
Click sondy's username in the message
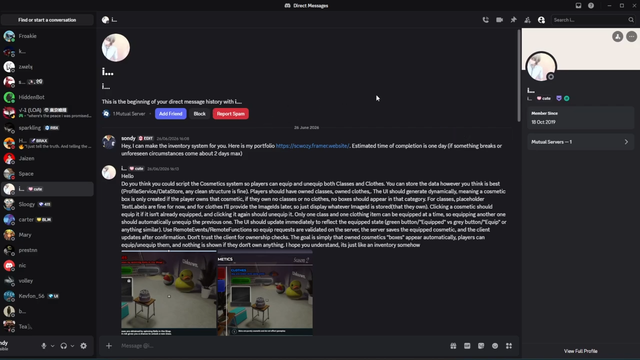click(128, 138)
